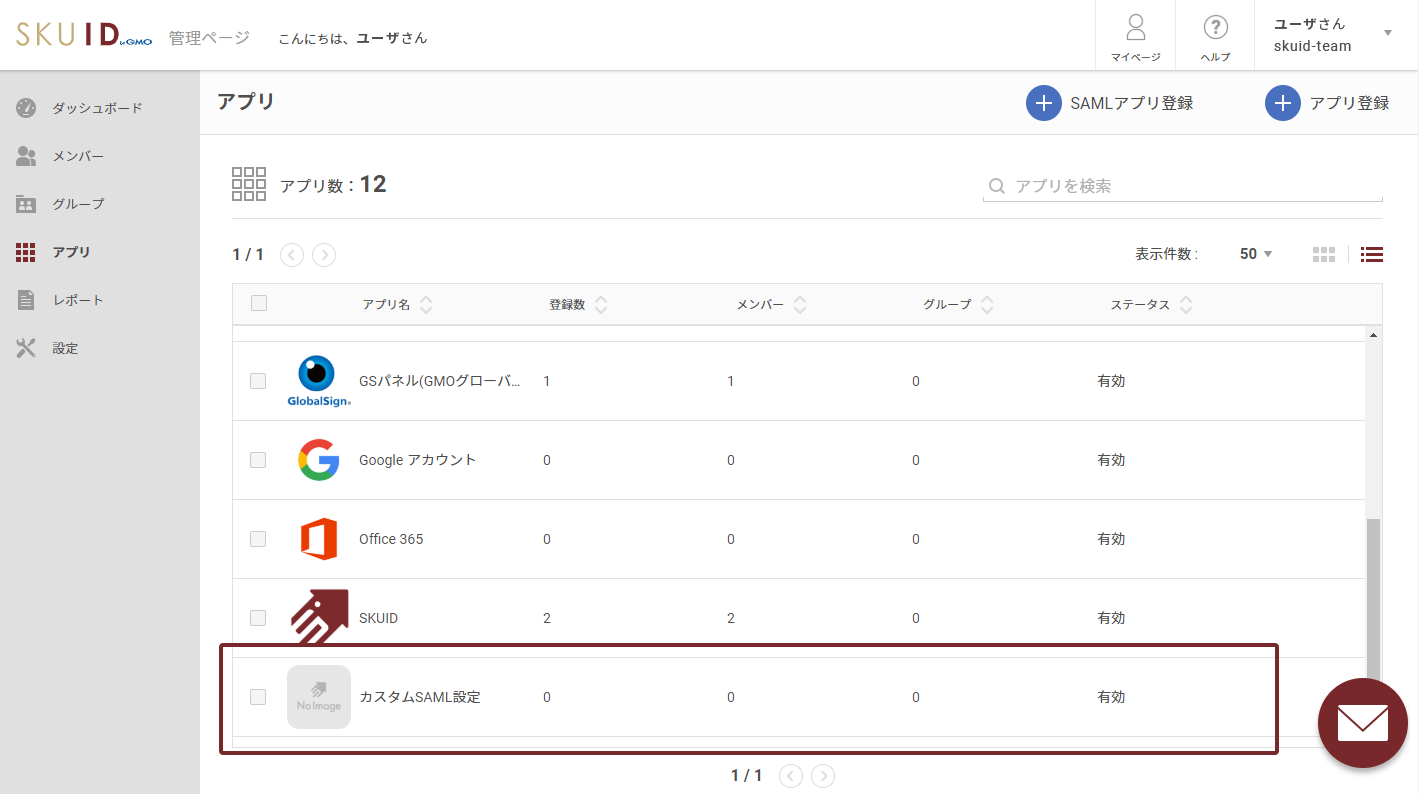Tick the checkbox for Office 365
Image resolution: width=1419 pixels, height=794 pixels.
click(258, 539)
